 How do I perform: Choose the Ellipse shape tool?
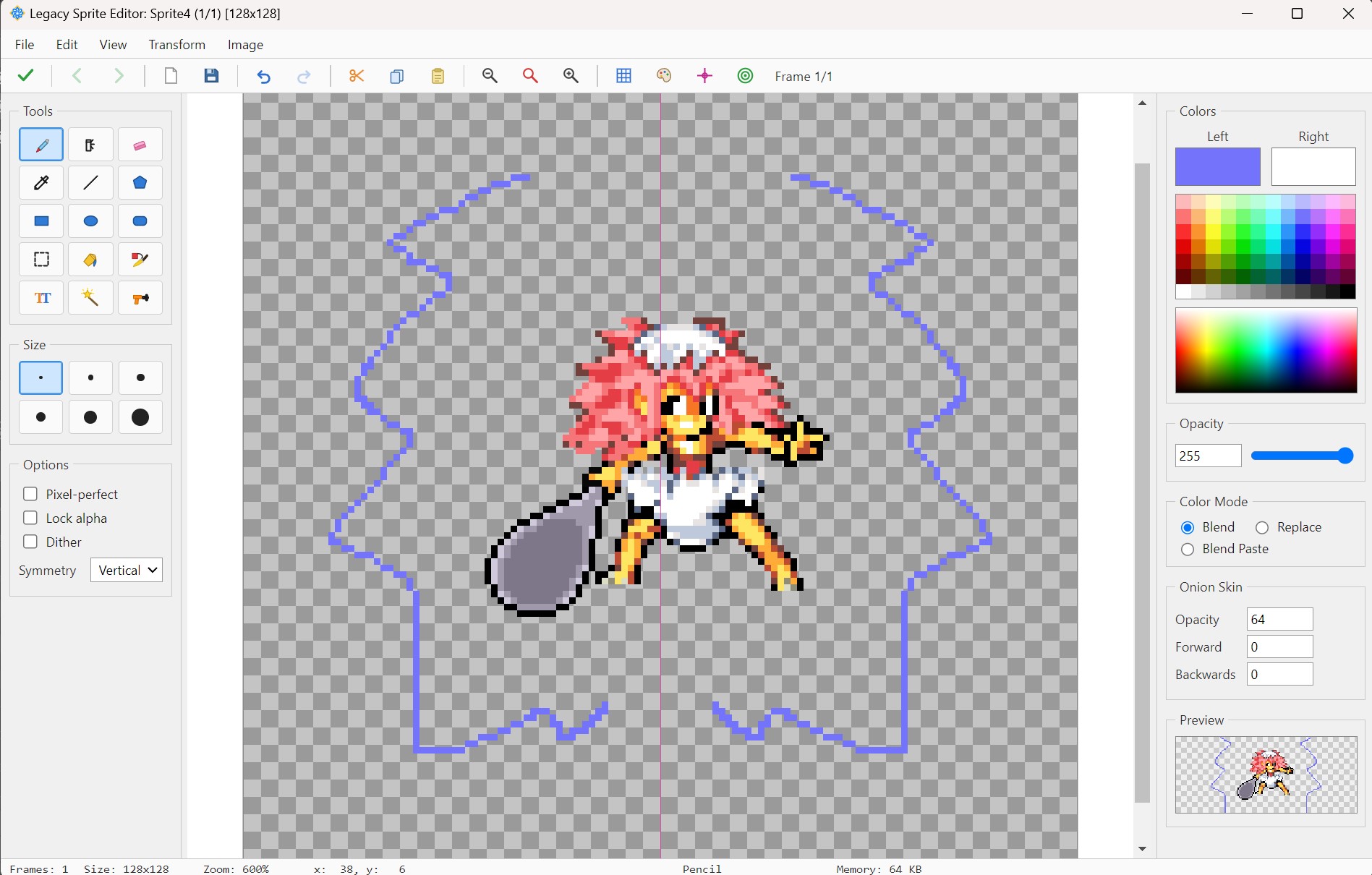click(90, 221)
